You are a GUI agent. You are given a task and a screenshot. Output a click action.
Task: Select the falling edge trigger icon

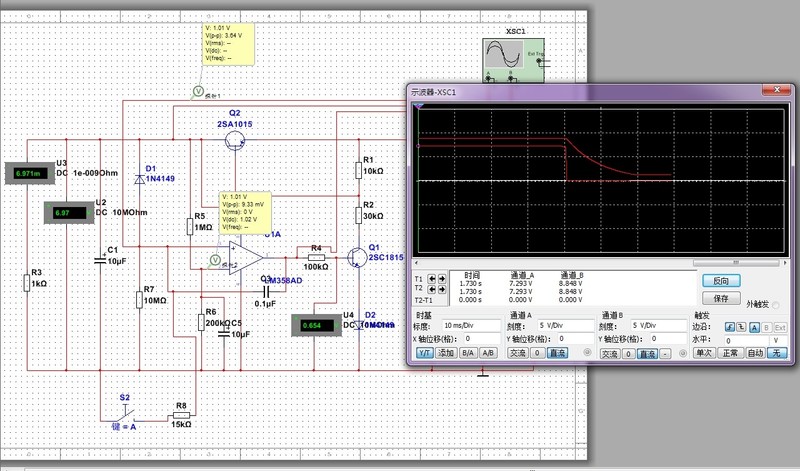point(743,326)
